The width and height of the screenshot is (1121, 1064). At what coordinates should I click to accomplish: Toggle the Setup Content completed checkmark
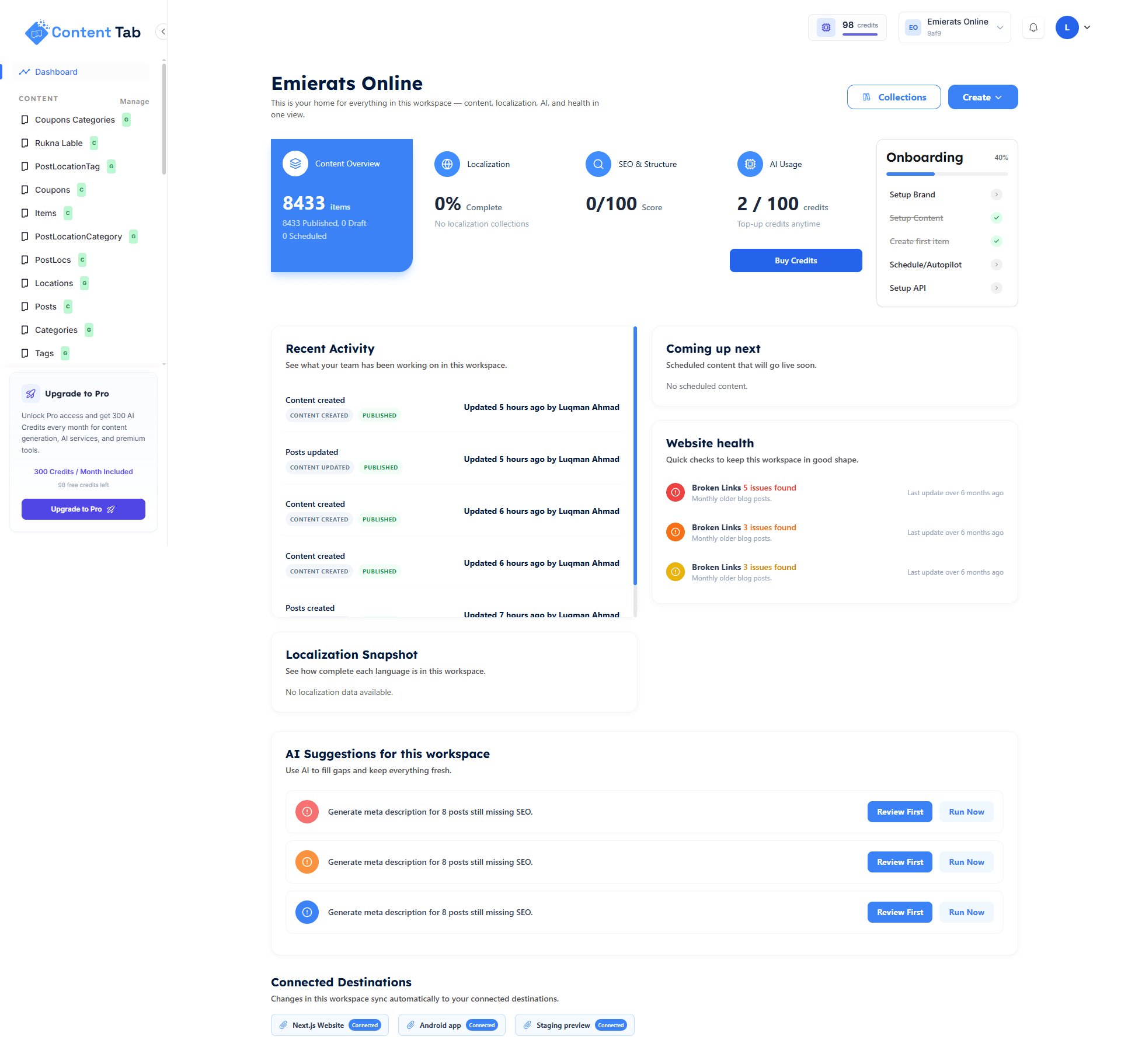pos(997,218)
